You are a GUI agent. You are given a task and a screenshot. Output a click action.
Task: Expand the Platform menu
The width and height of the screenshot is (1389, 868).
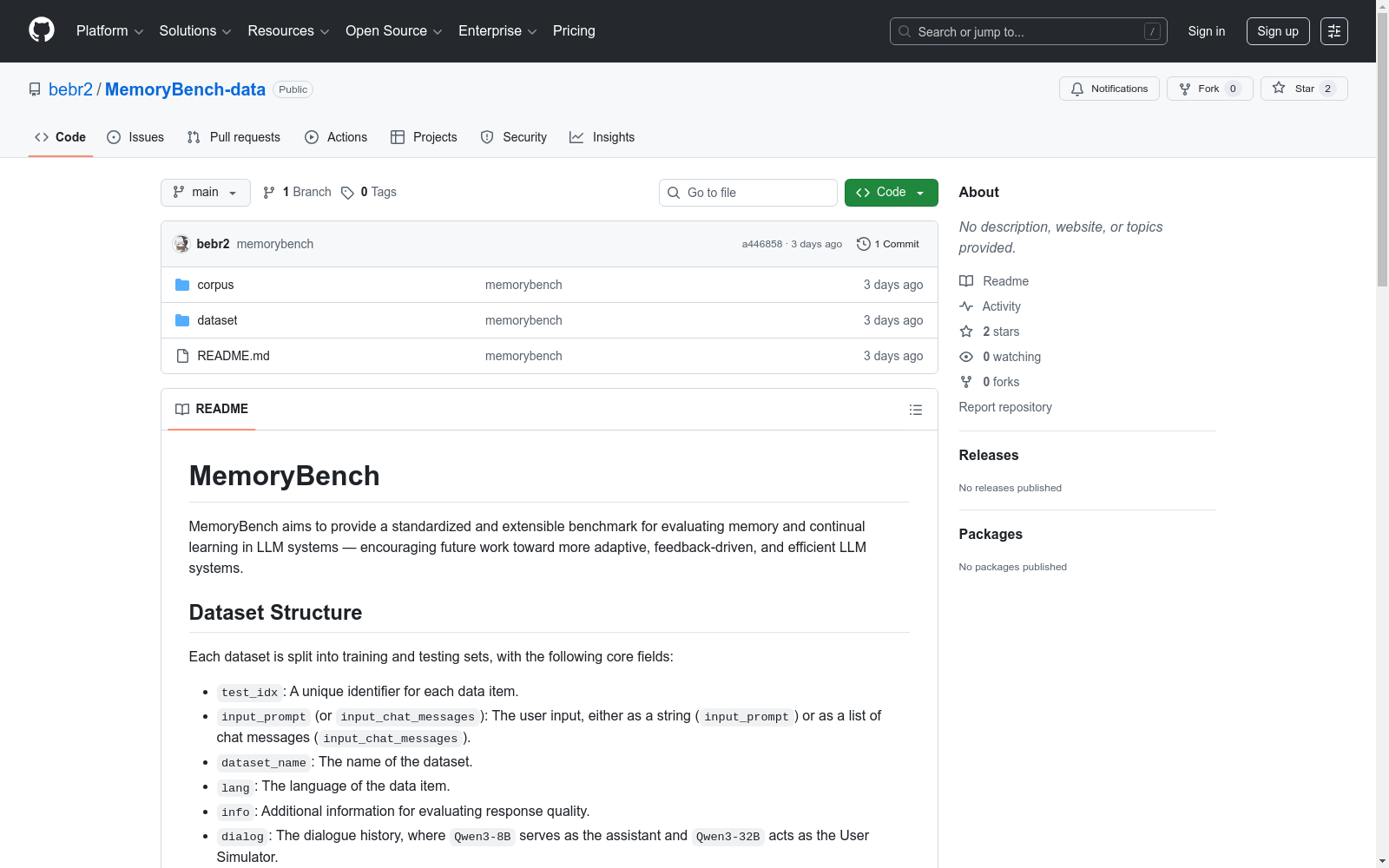pos(109,31)
